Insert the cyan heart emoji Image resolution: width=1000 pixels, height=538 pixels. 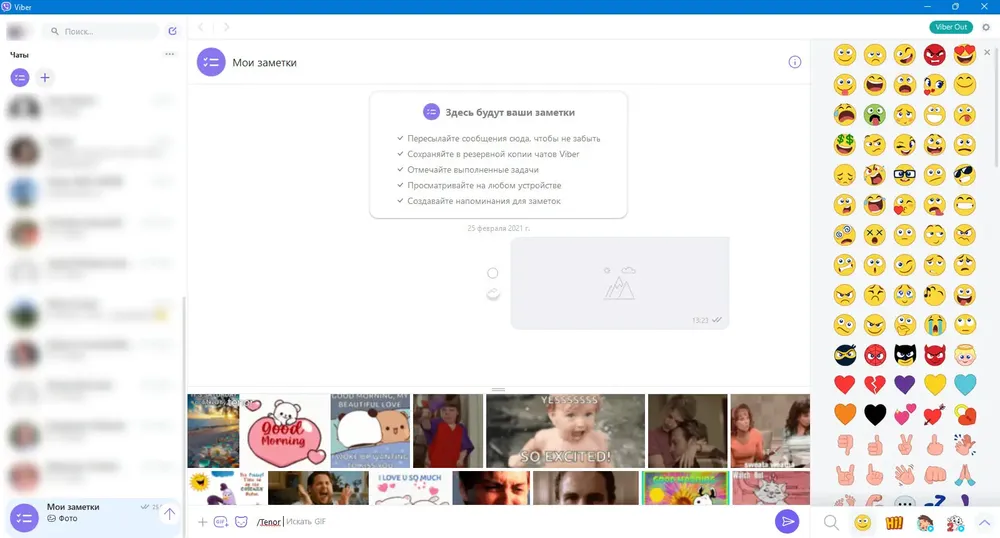coord(965,384)
